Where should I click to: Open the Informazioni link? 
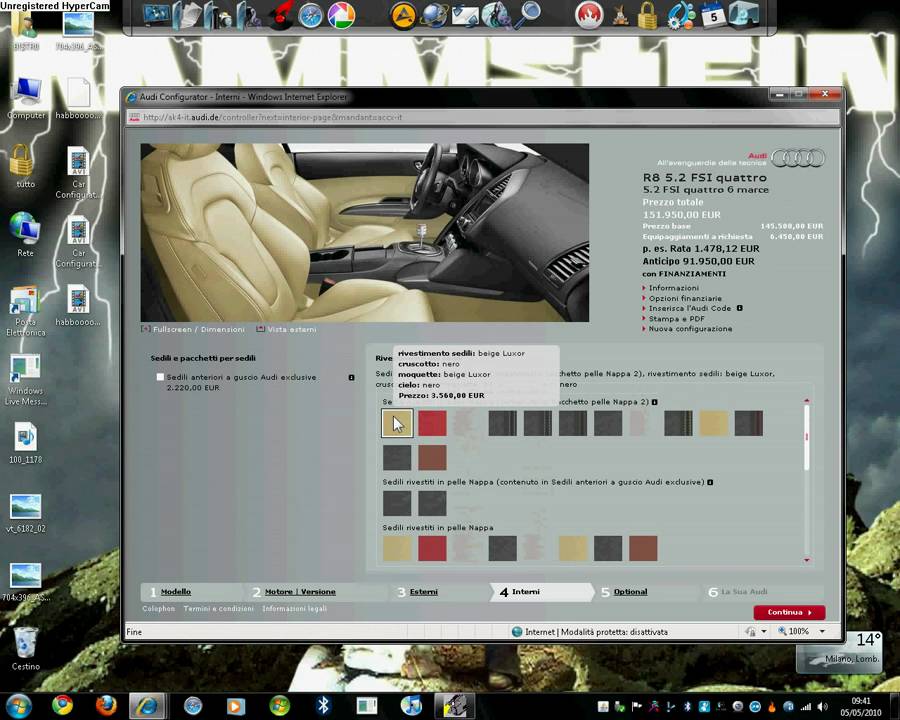pos(674,288)
